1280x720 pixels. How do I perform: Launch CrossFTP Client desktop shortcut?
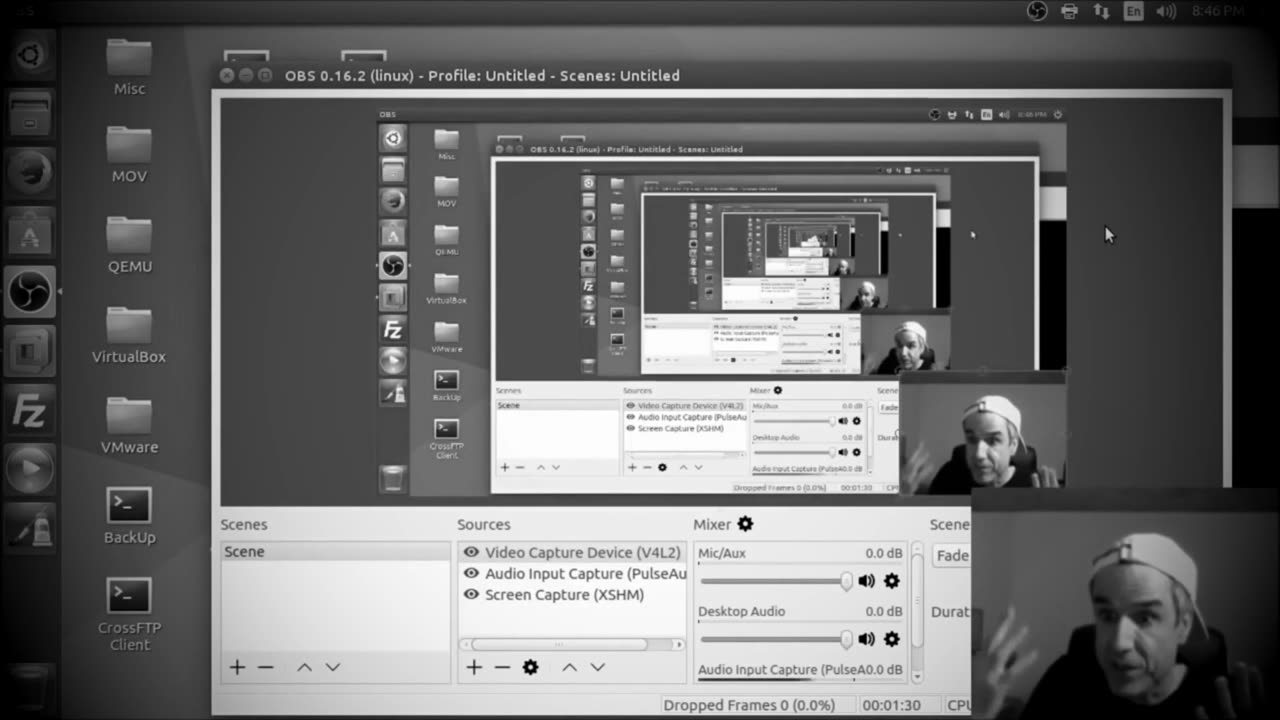tap(129, 614)
